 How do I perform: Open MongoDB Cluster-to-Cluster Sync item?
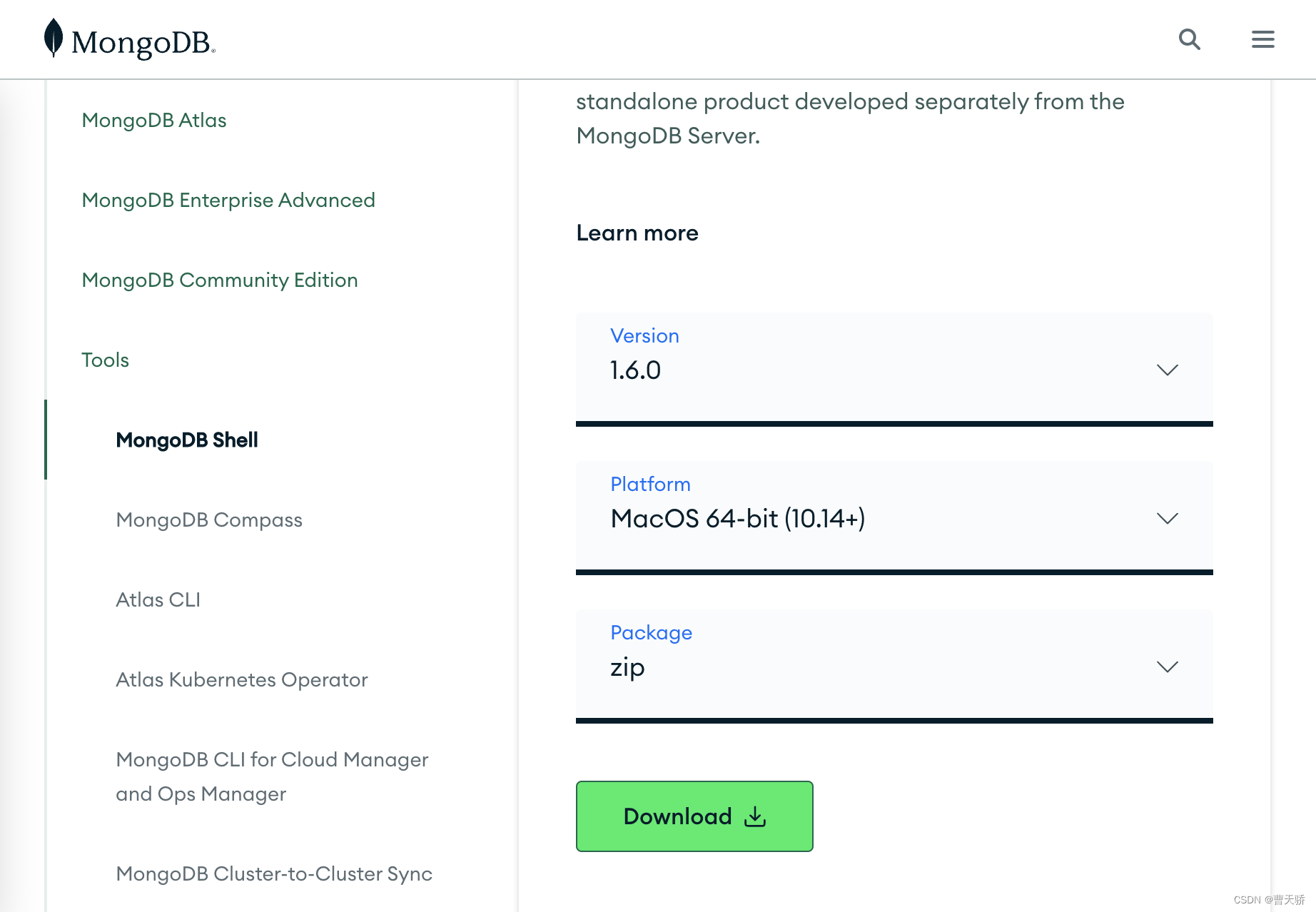click(x=274, y=873)
